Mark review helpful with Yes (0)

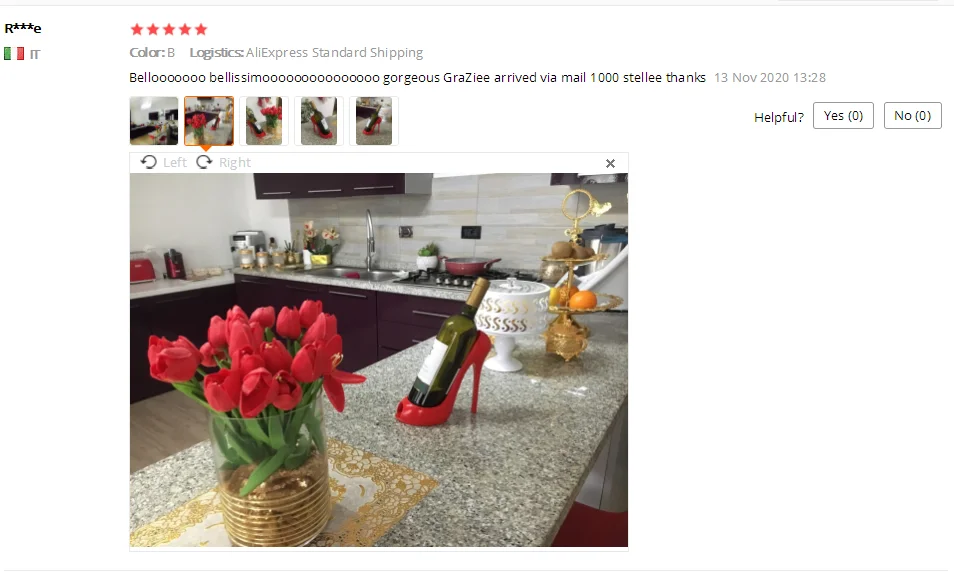pos(843,116)
